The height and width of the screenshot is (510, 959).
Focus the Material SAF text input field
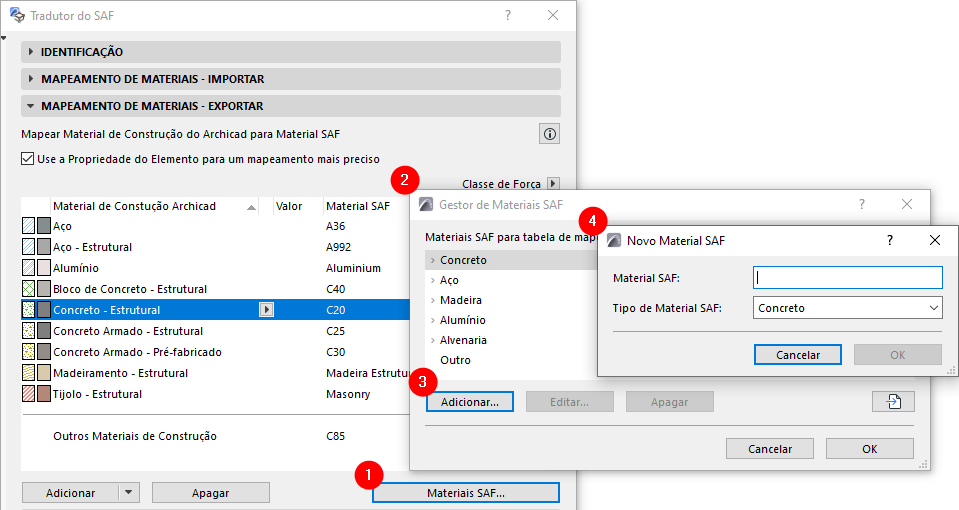point(847,278)
